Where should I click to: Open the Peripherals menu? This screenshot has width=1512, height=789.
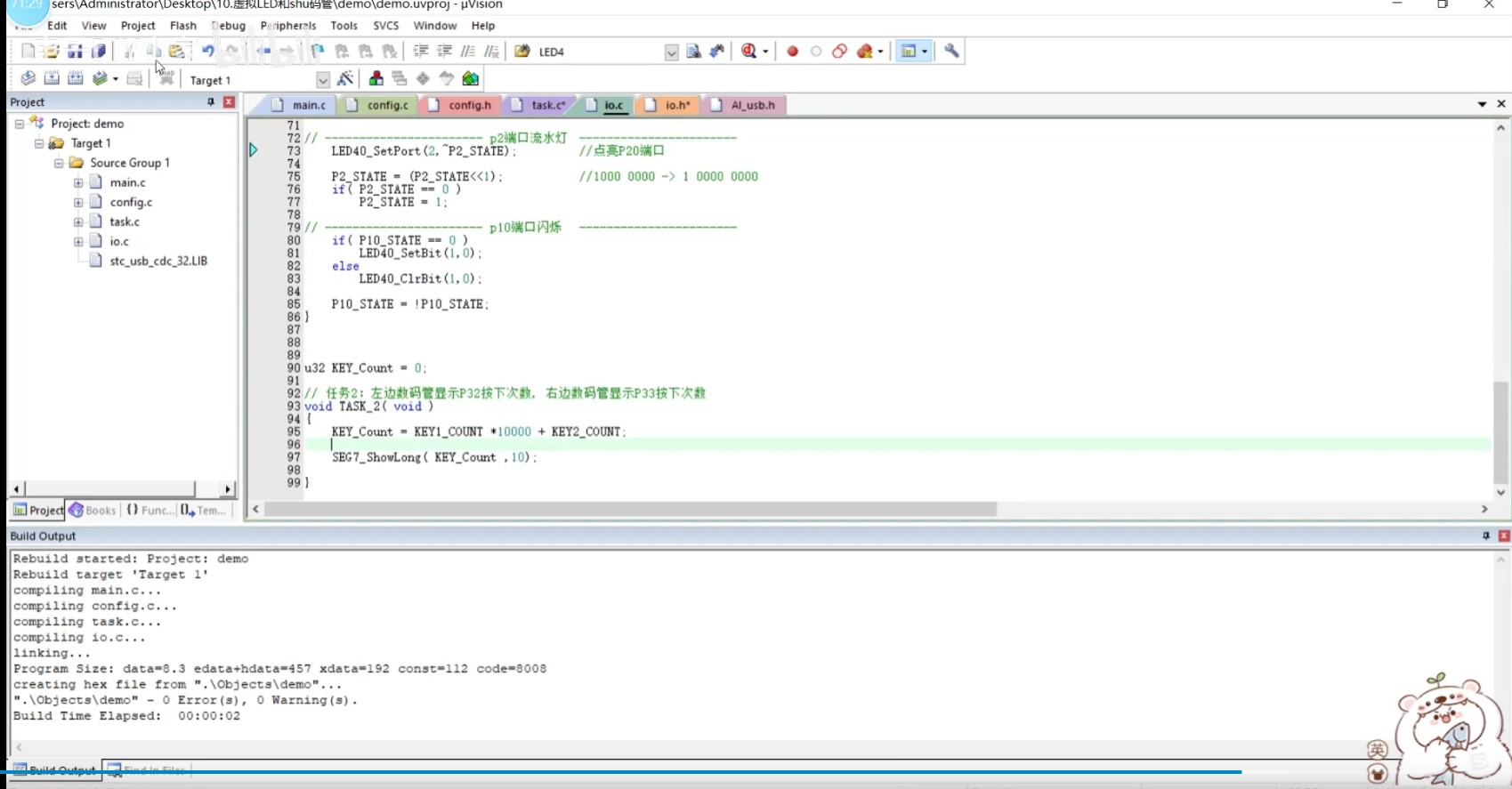(x=287, y=26)
